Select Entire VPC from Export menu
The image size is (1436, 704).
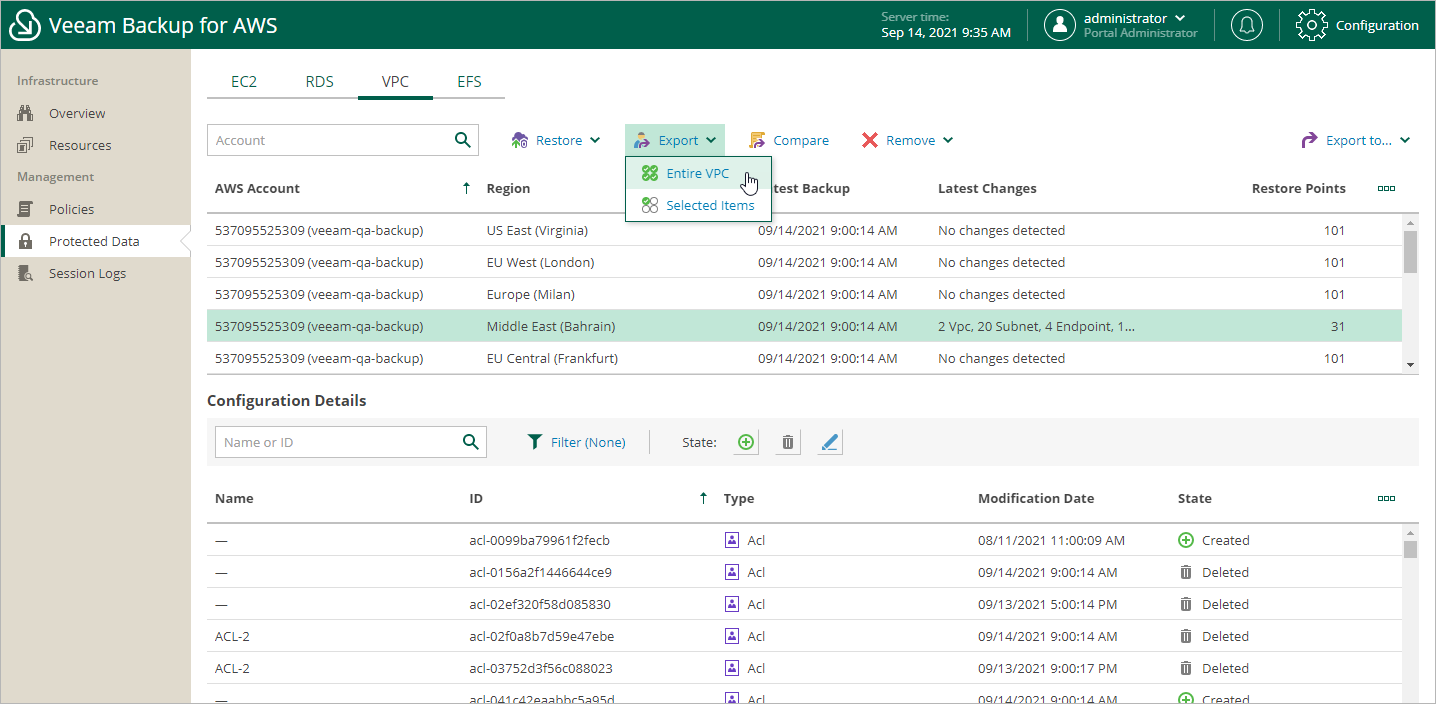tap(697, 173)
